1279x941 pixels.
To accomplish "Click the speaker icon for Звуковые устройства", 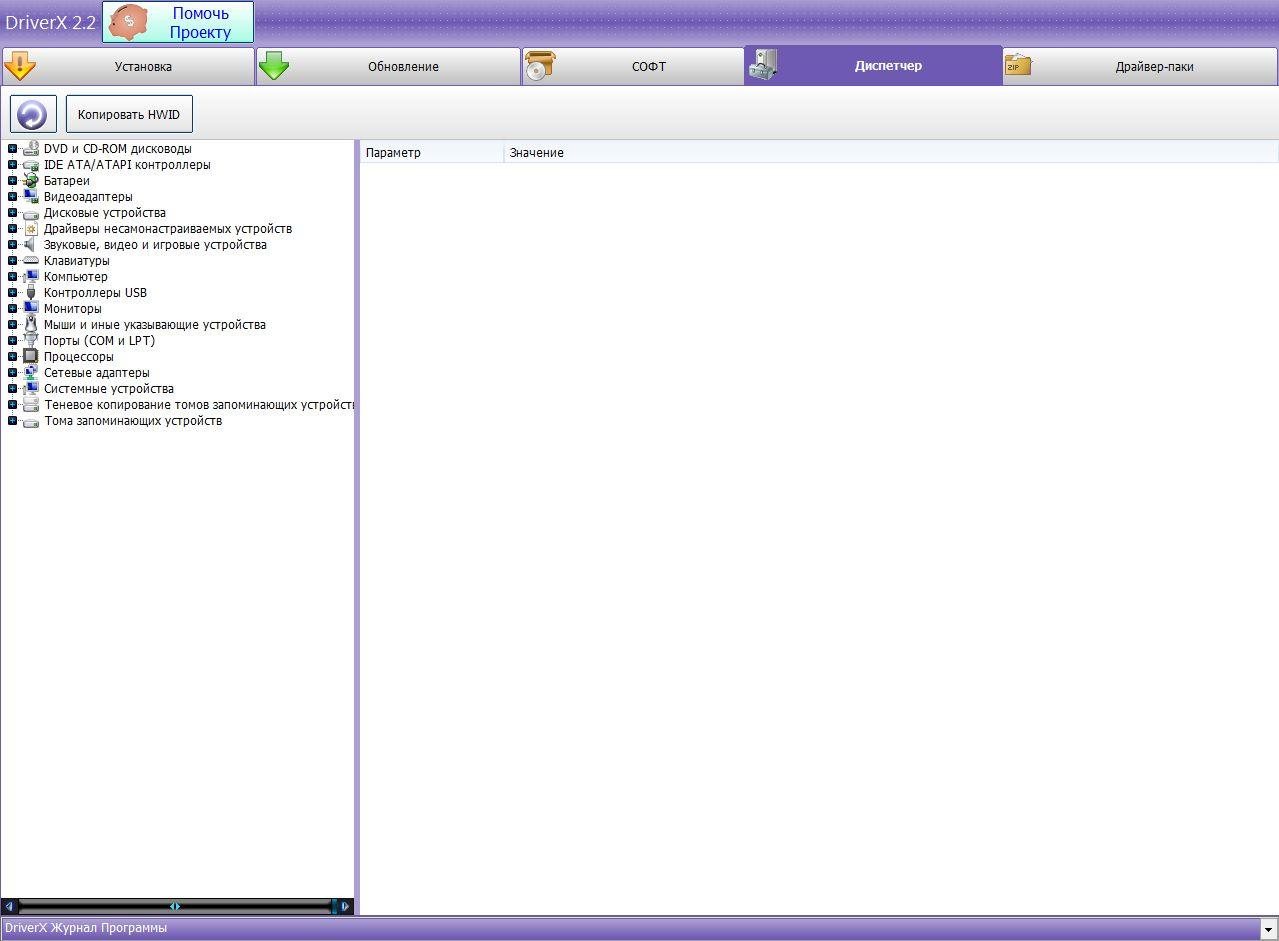I will [30, 245].
